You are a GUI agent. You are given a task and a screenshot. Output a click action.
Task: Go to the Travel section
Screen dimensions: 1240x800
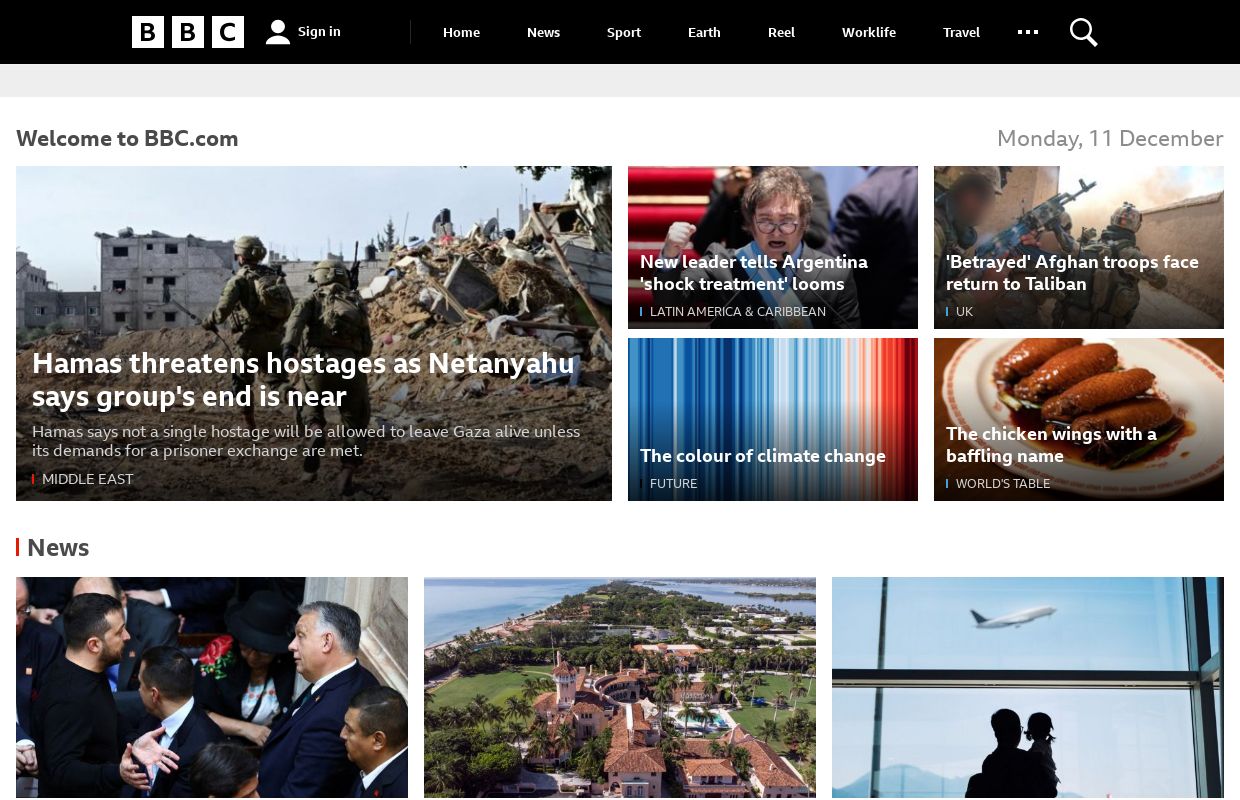click(961, 32)
